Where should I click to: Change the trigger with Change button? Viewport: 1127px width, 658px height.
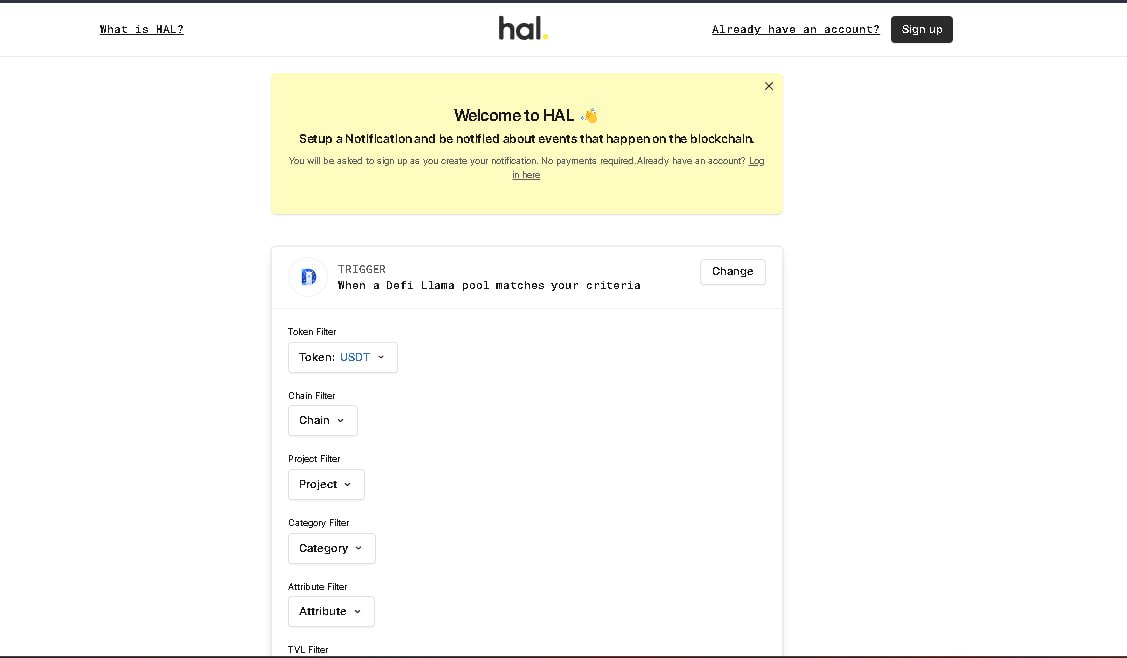(732, 272)
